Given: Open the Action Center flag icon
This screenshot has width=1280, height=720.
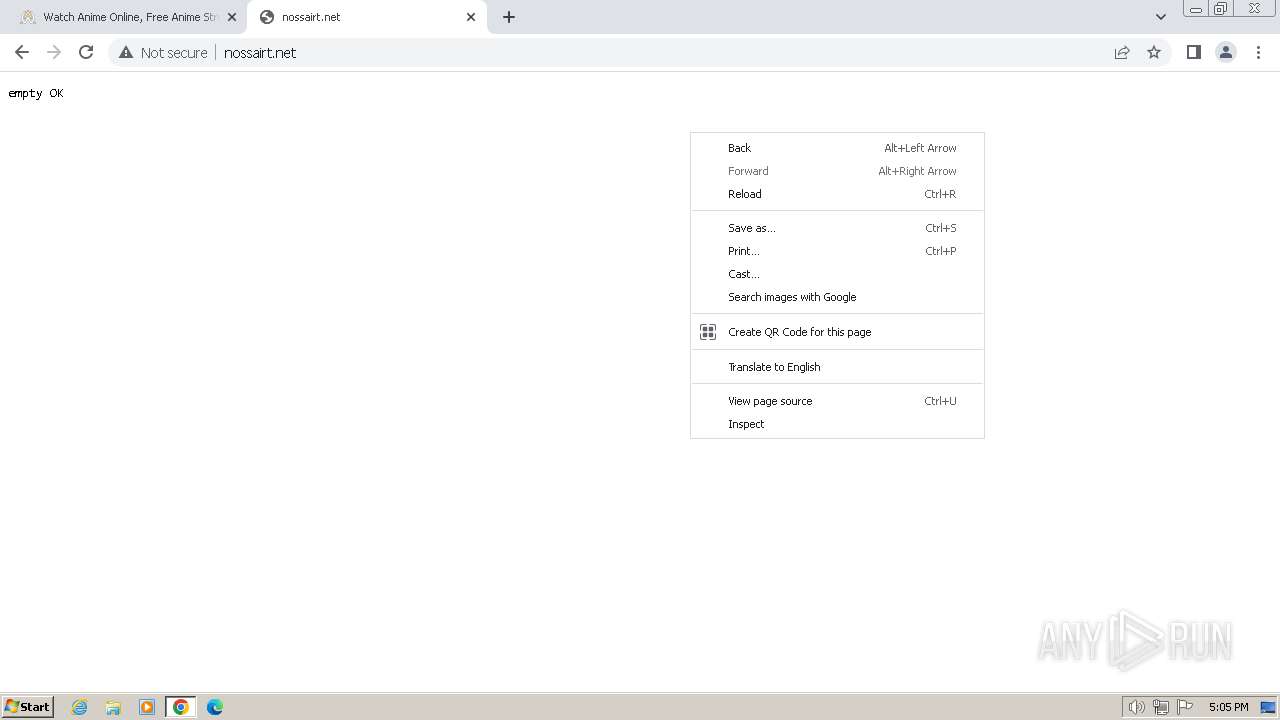Looking at the screenshot, I should pos(1185,707).
